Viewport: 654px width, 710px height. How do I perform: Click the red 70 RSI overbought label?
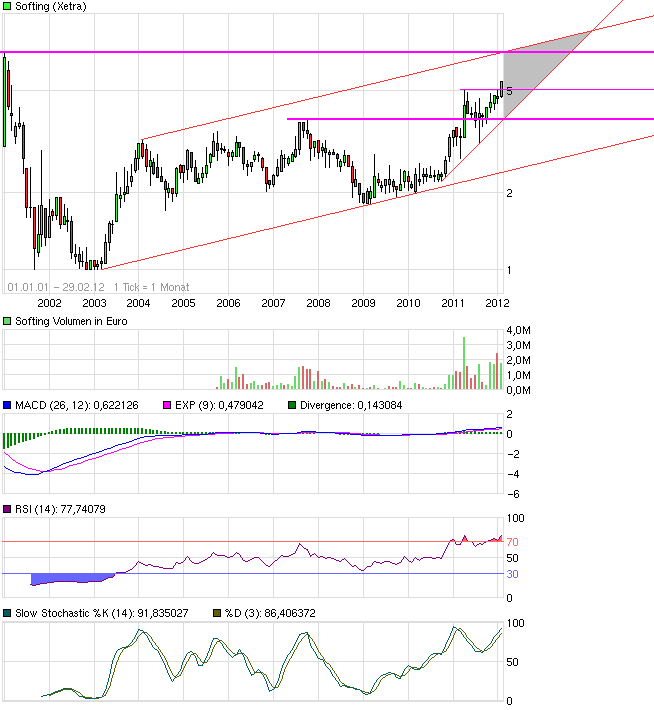512,542
